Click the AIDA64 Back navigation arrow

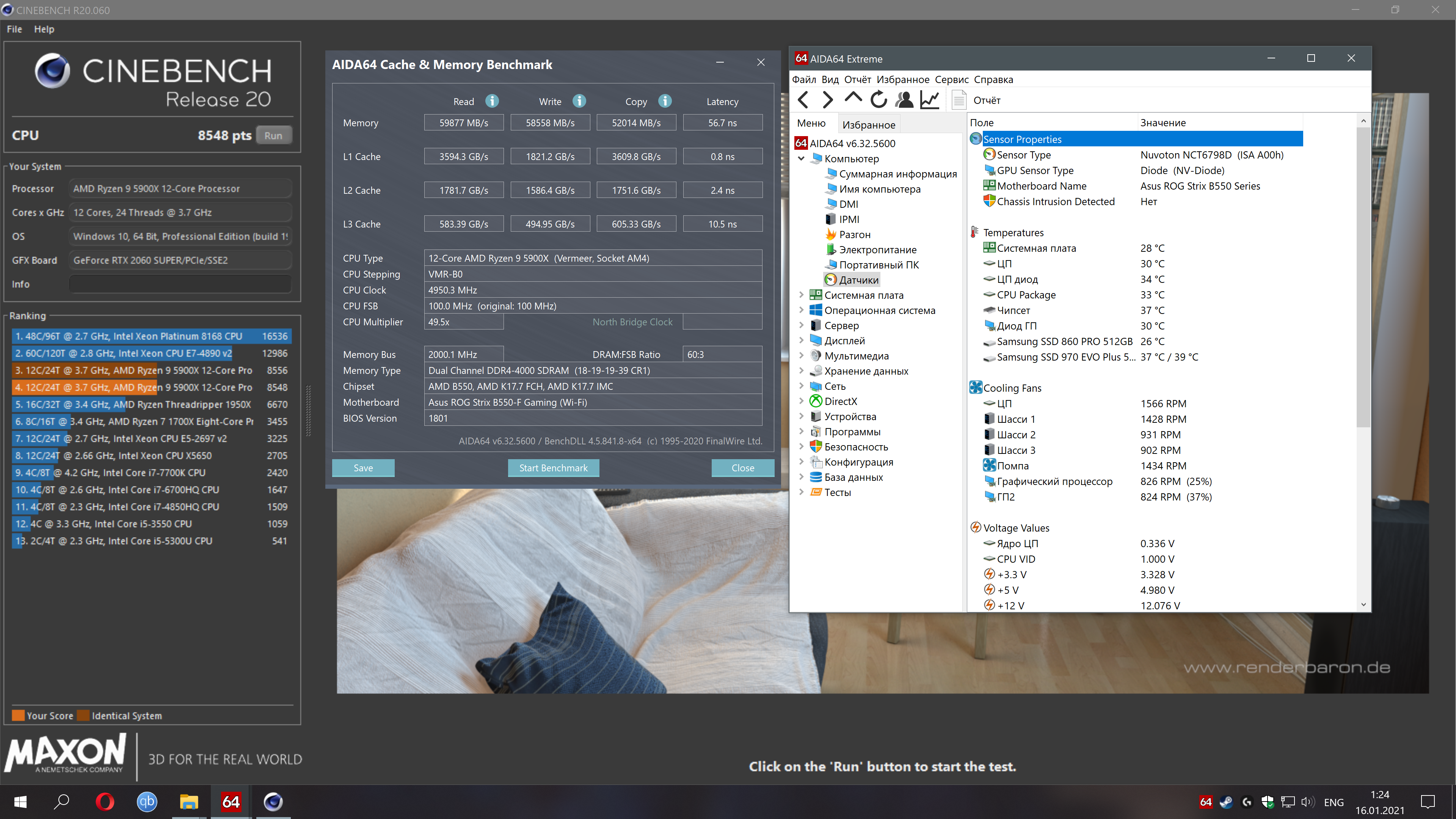pos(803,100)
